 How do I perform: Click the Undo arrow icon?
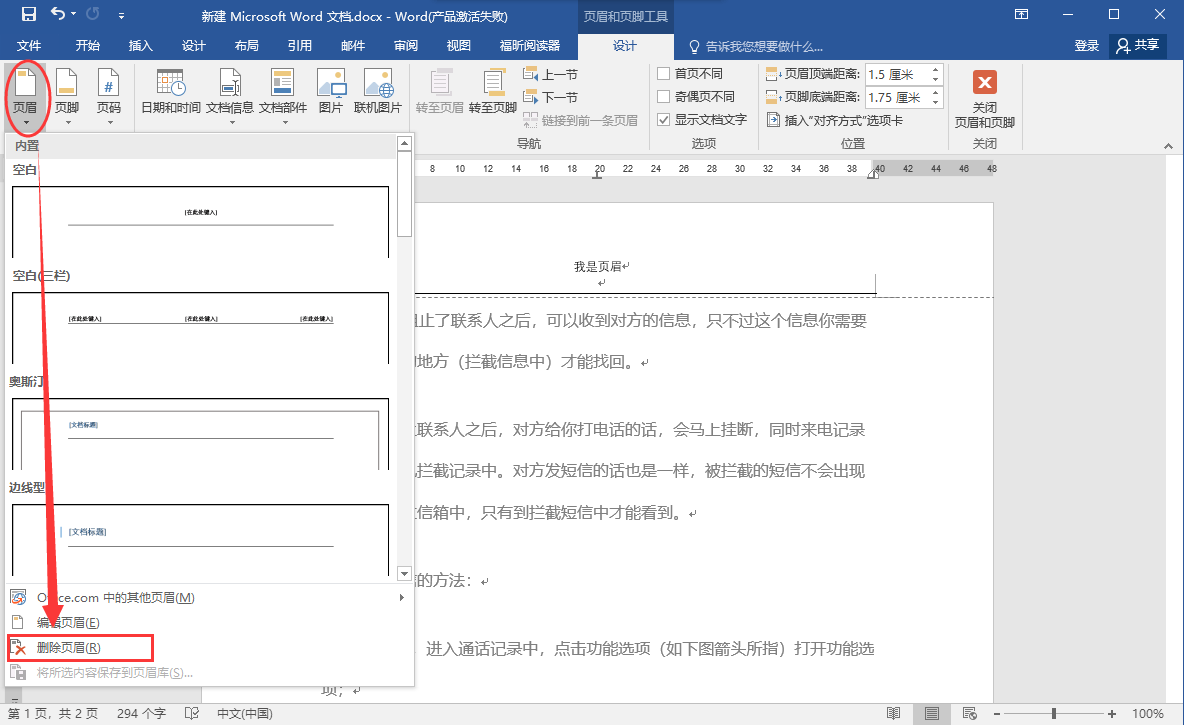point(58,14)
